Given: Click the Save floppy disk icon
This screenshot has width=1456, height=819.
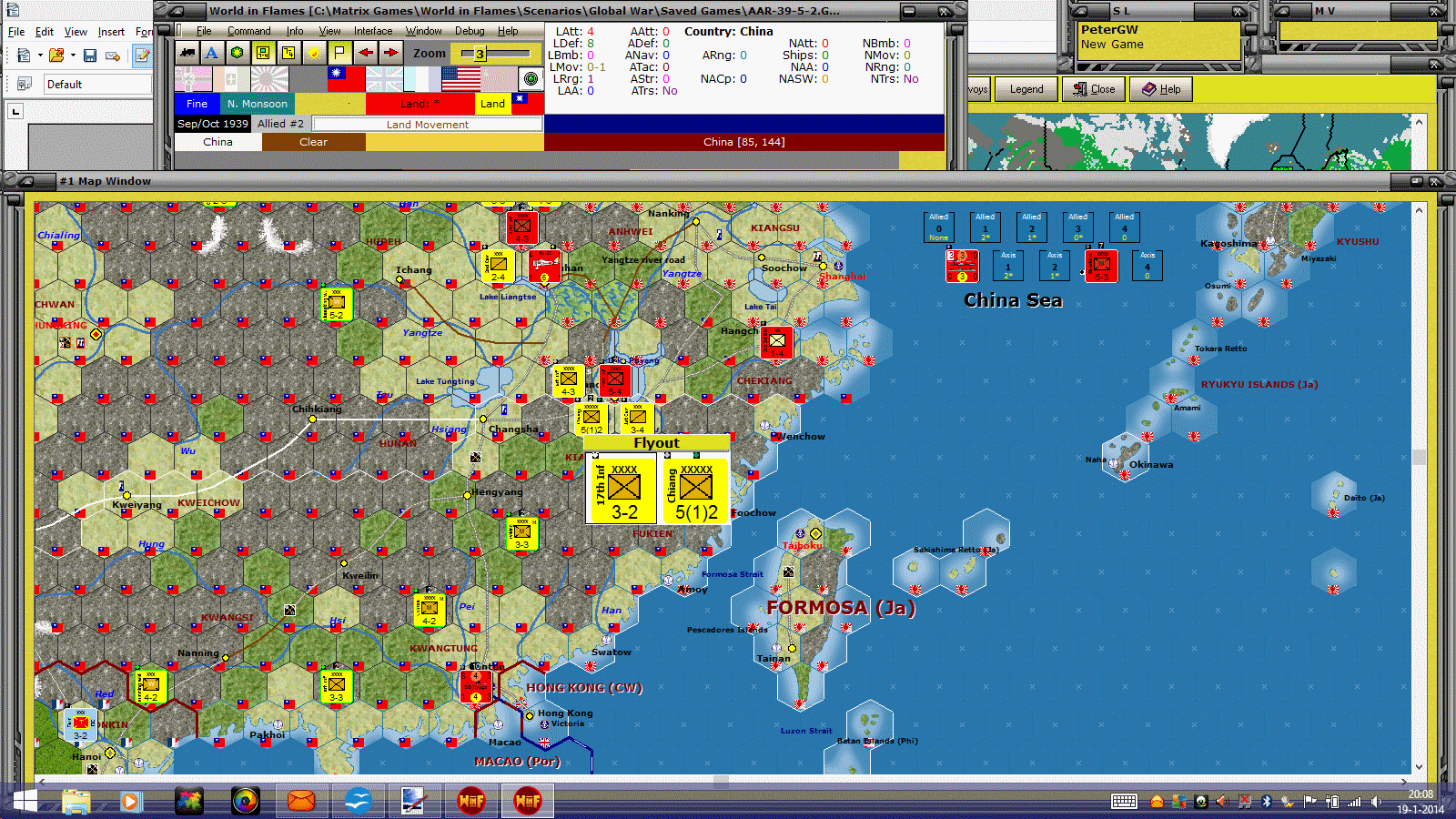Looking at the screenshot, I should click(90, 56).
